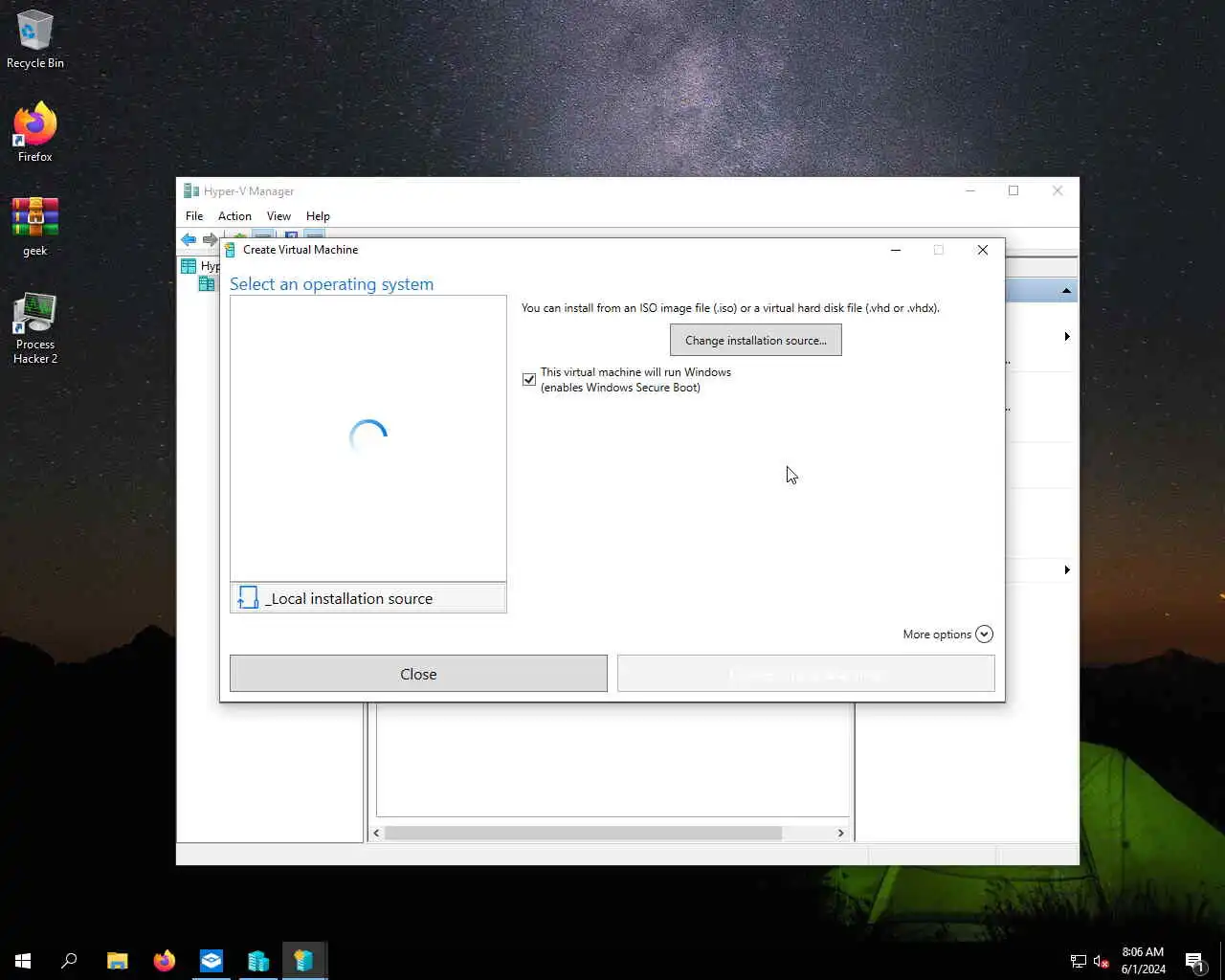Switch to Create Virtual Machine taskbar icon
1225x980 pixels.
click(x=304, y=960)
